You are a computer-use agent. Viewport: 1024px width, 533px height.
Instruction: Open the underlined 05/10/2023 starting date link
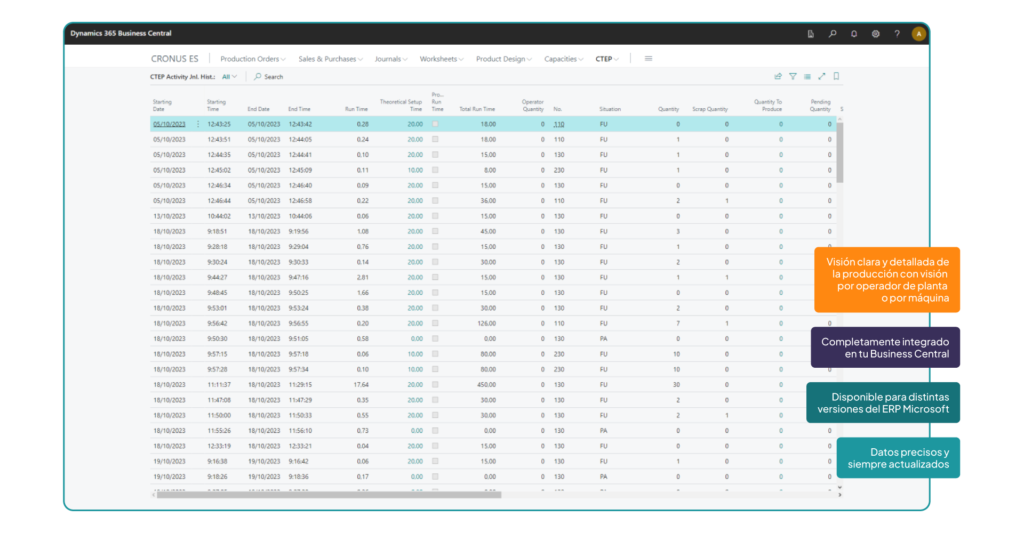coord(169,124)
